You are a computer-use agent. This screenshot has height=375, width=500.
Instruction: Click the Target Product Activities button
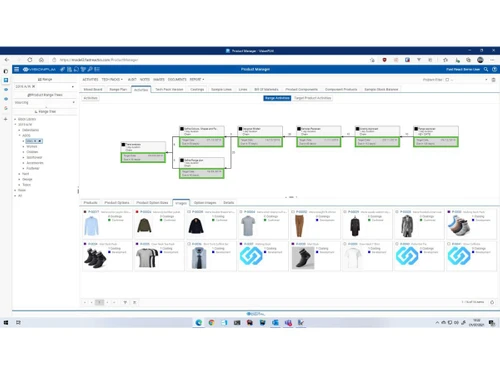pyautogui.click(x=313, y=98)
